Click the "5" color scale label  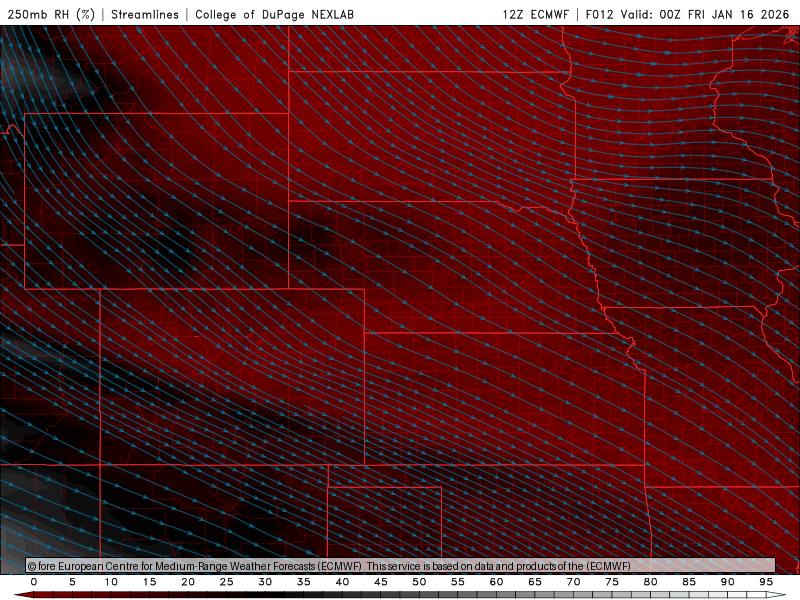tap(72, 582)
